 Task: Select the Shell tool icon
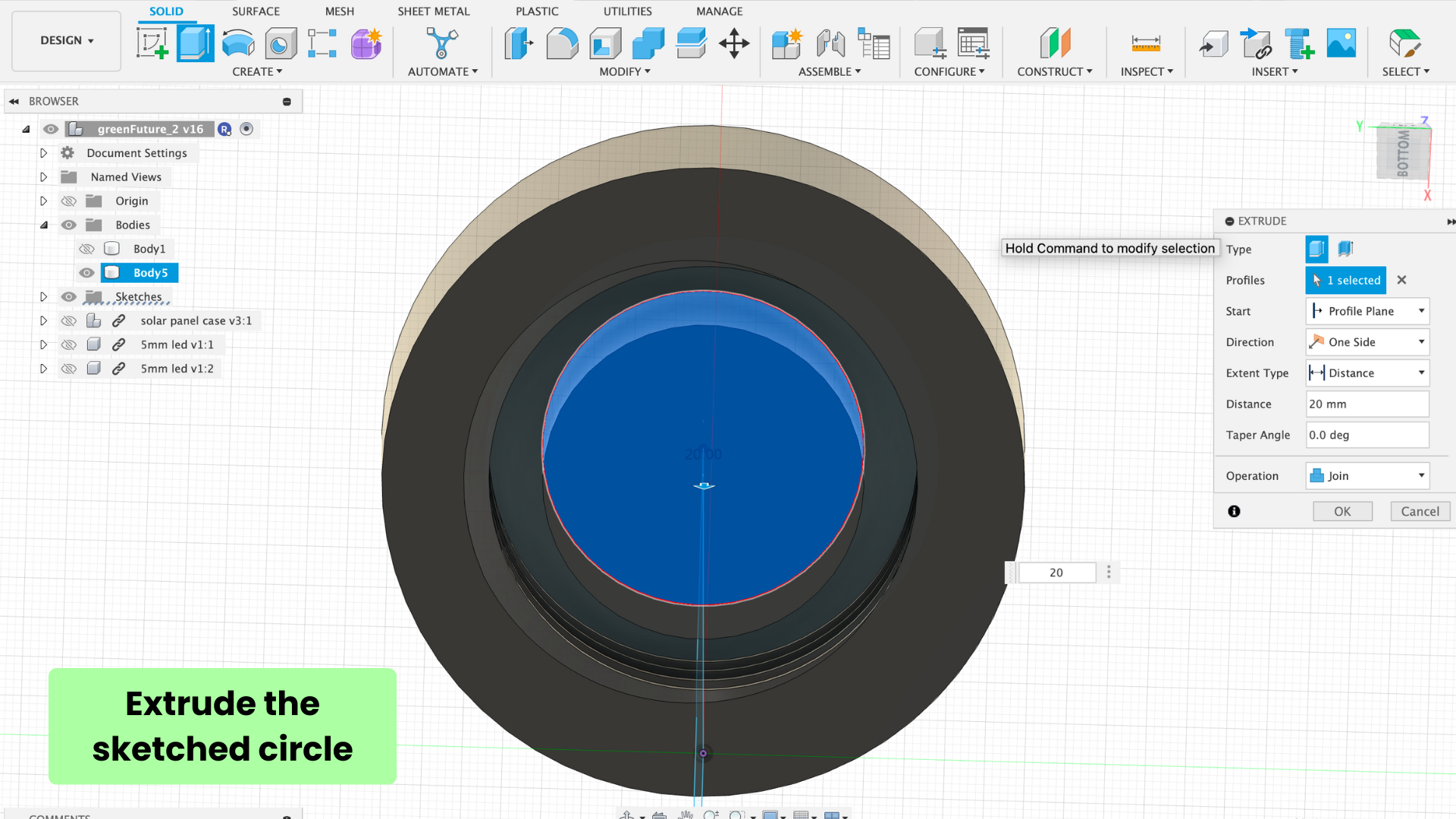(x=605, y=43)
